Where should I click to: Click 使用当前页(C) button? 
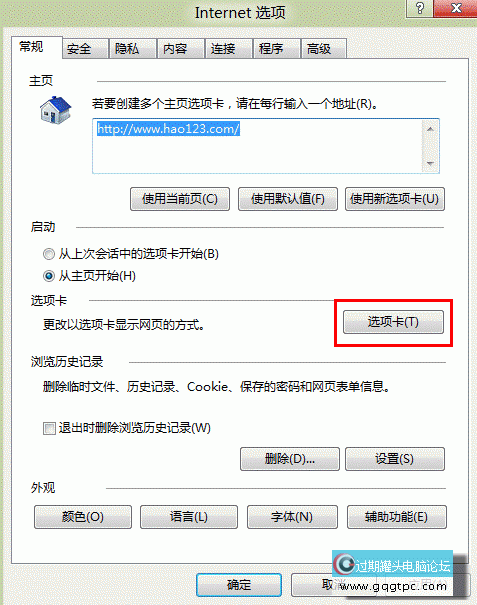coord(180,199)
